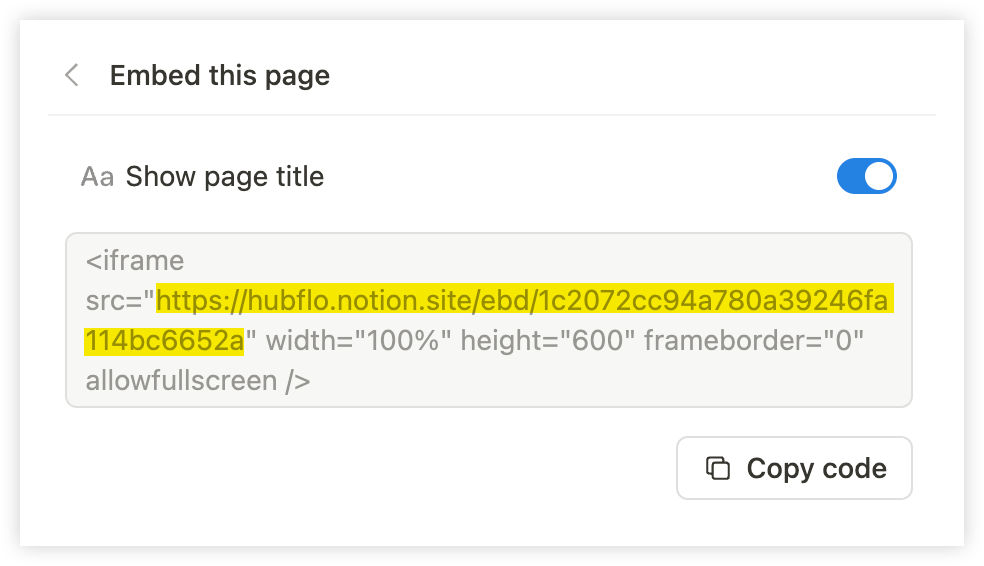984x566 pixels.
Task: Turn off the Show page title switch
Action: [867, 176]
